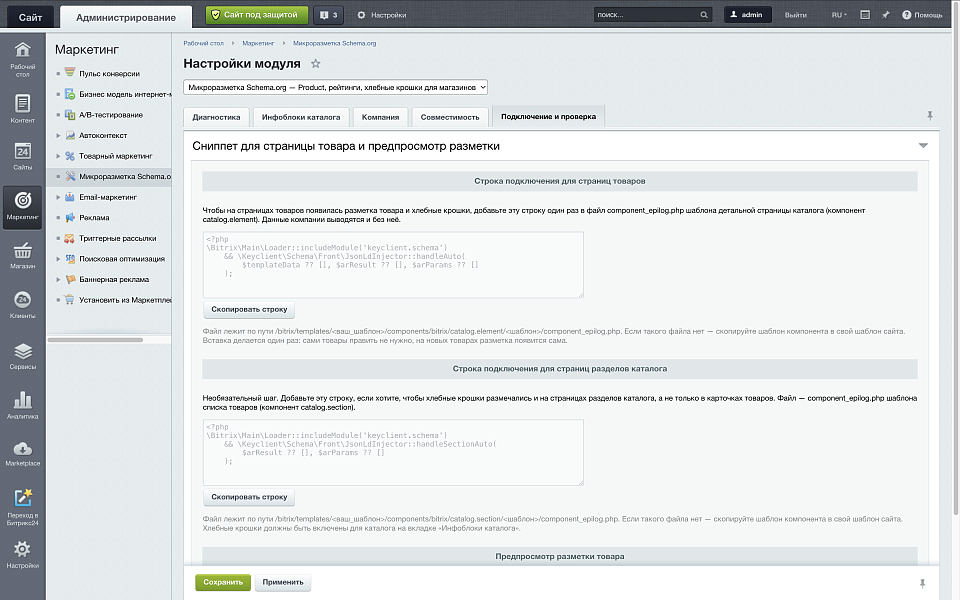The width and height of the screenshot is (960, 600).
Task: Click inside product page code textarea
Action: click(393, 264)
